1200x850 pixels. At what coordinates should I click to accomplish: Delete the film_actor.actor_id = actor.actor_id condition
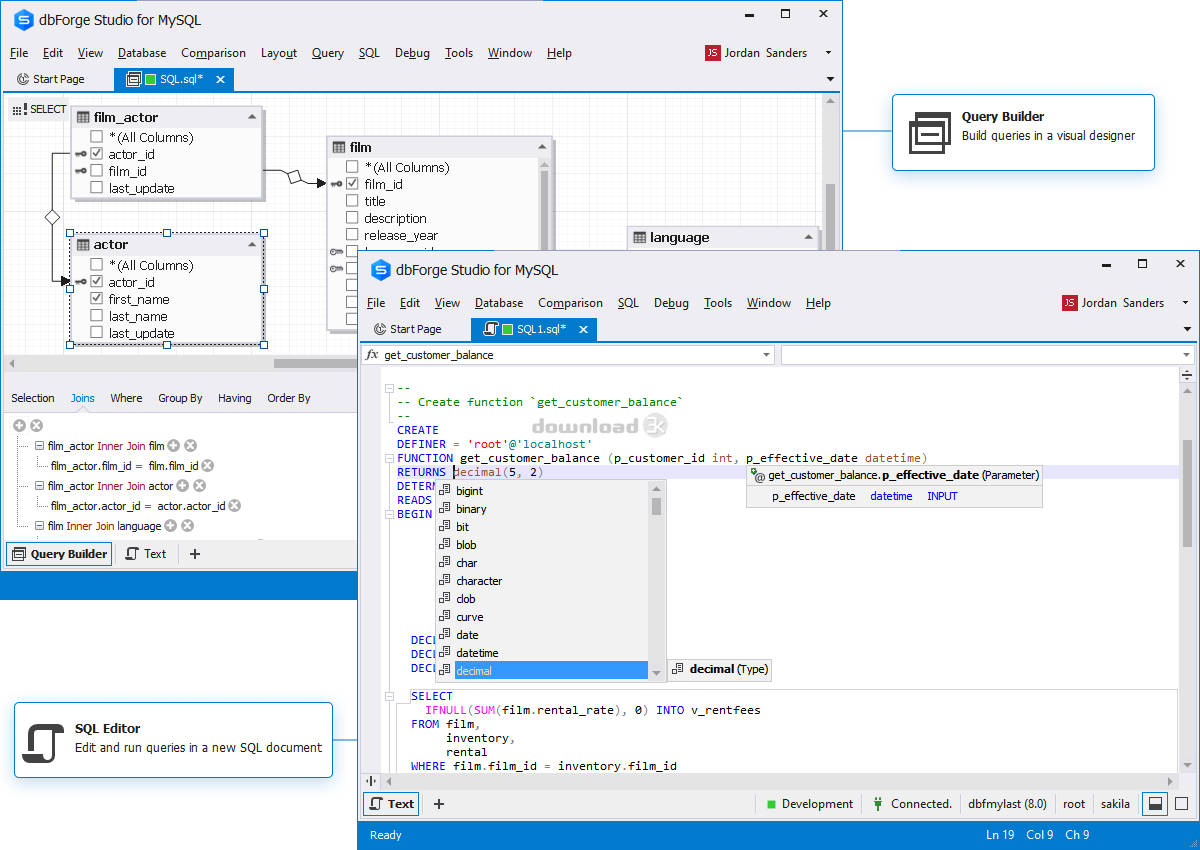point(234,506)
